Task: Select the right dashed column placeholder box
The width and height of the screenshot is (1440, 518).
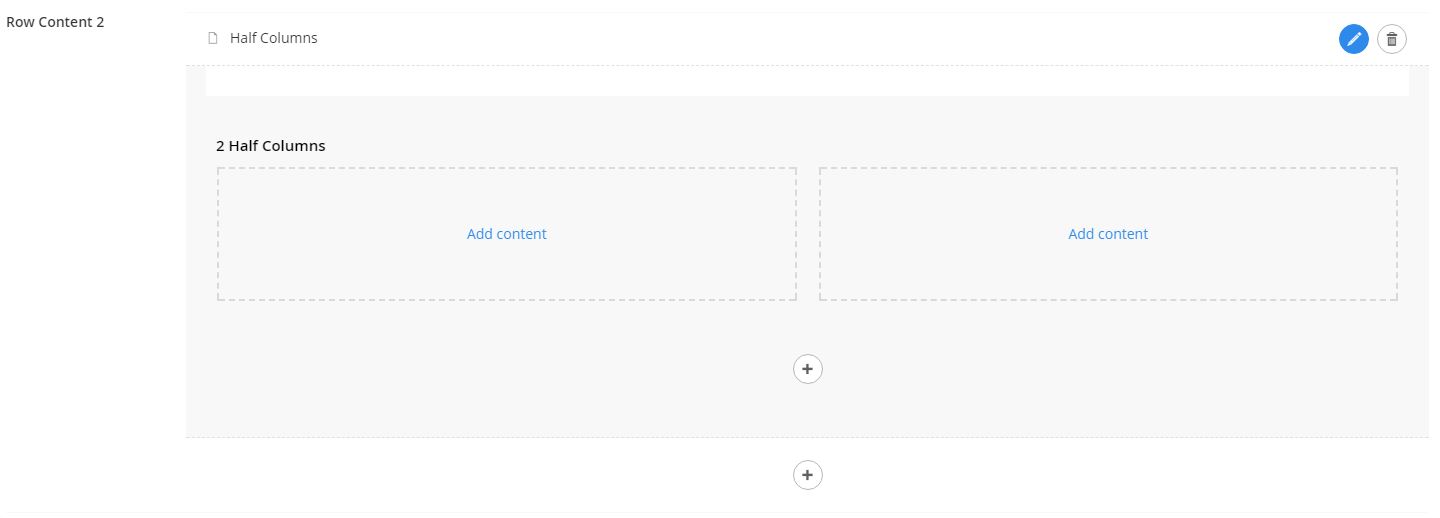Action: (x=1108, y=234)
